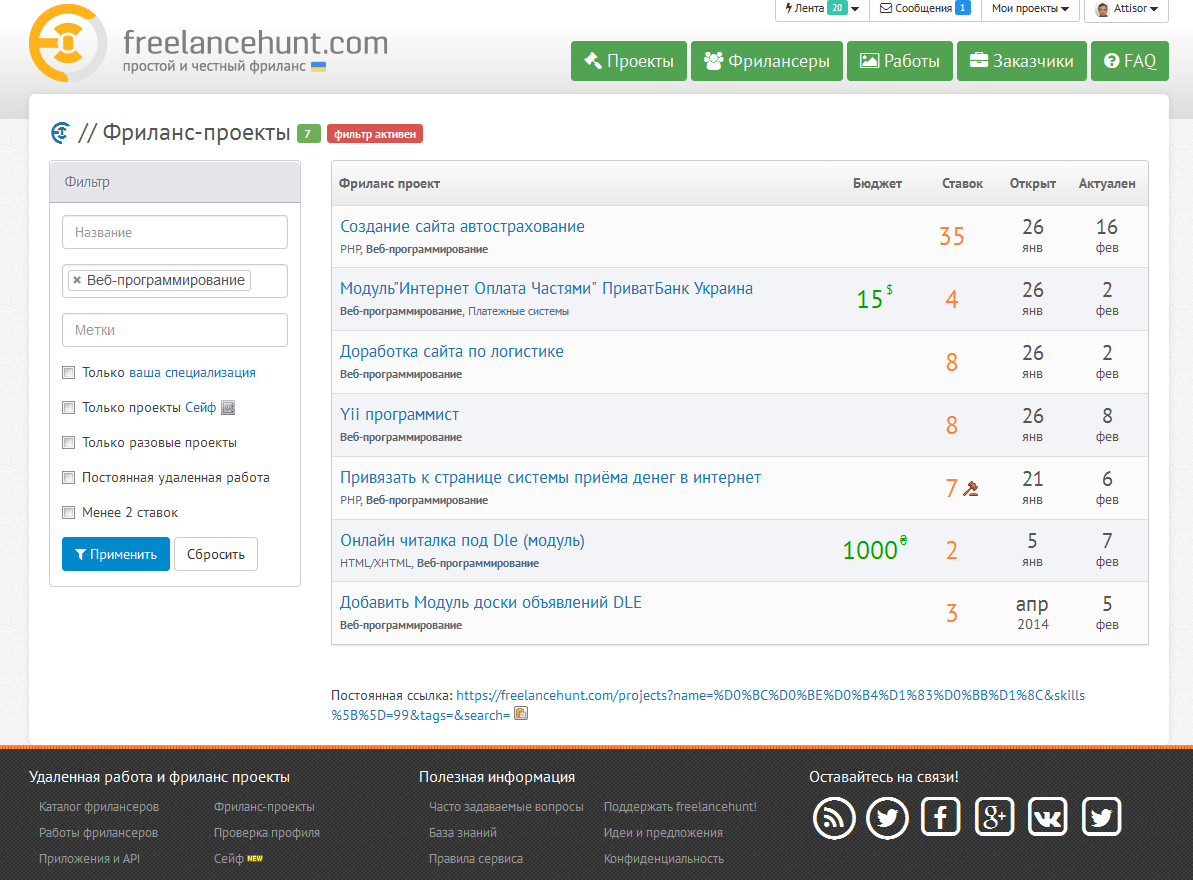The image size is (1193, 880).
Task: Click the 35 bids count
Action: pos(951,237)
